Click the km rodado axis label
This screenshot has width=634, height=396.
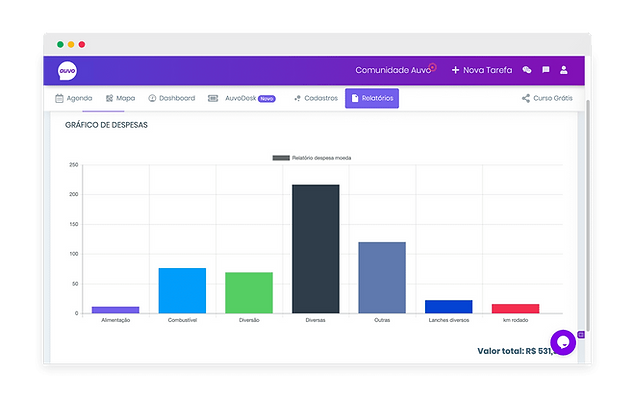coord(516,320)
